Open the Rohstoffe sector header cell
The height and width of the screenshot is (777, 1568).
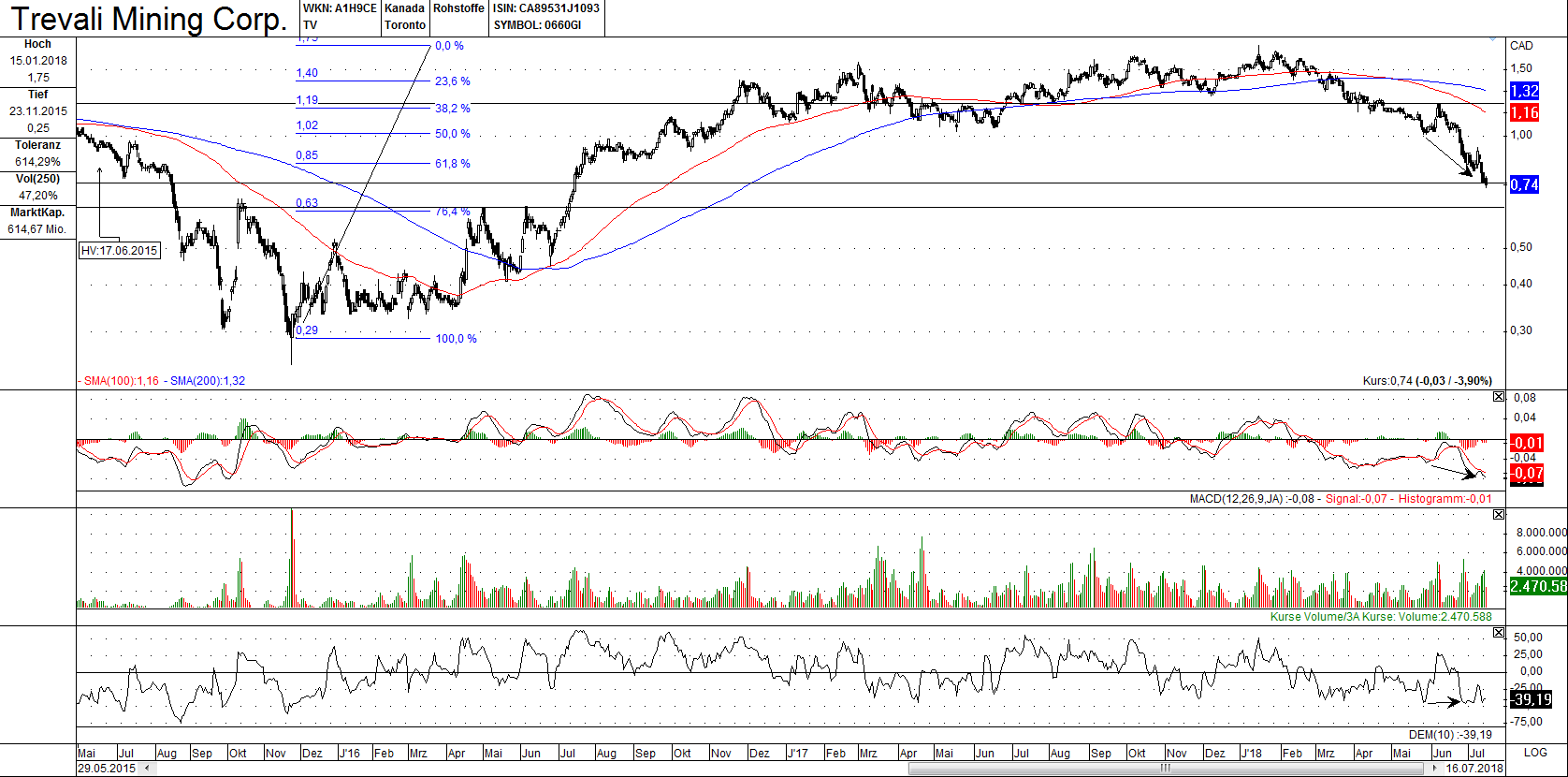point(458,8)
